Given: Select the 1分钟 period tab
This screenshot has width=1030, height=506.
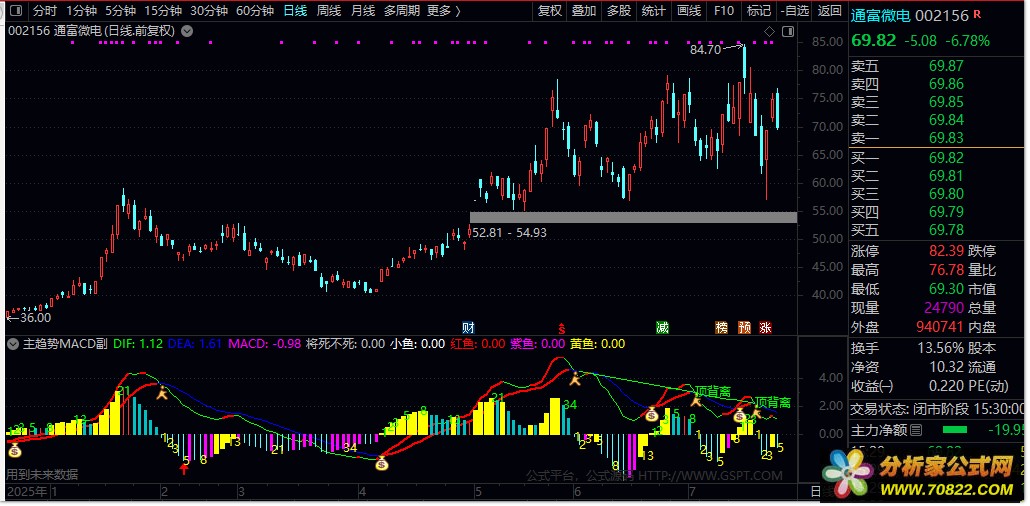Looking at the screenshot, I should pyautogui.click(x=81, y=11).
